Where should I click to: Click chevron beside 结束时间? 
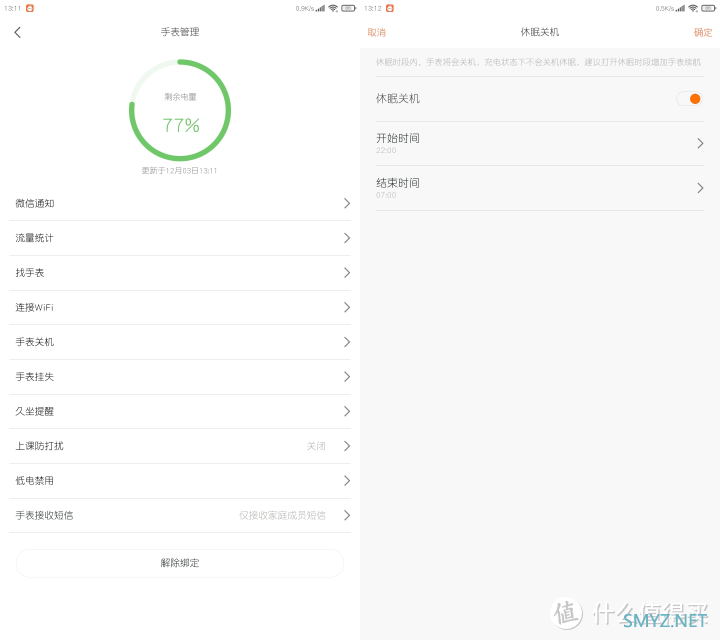(700, 188)
